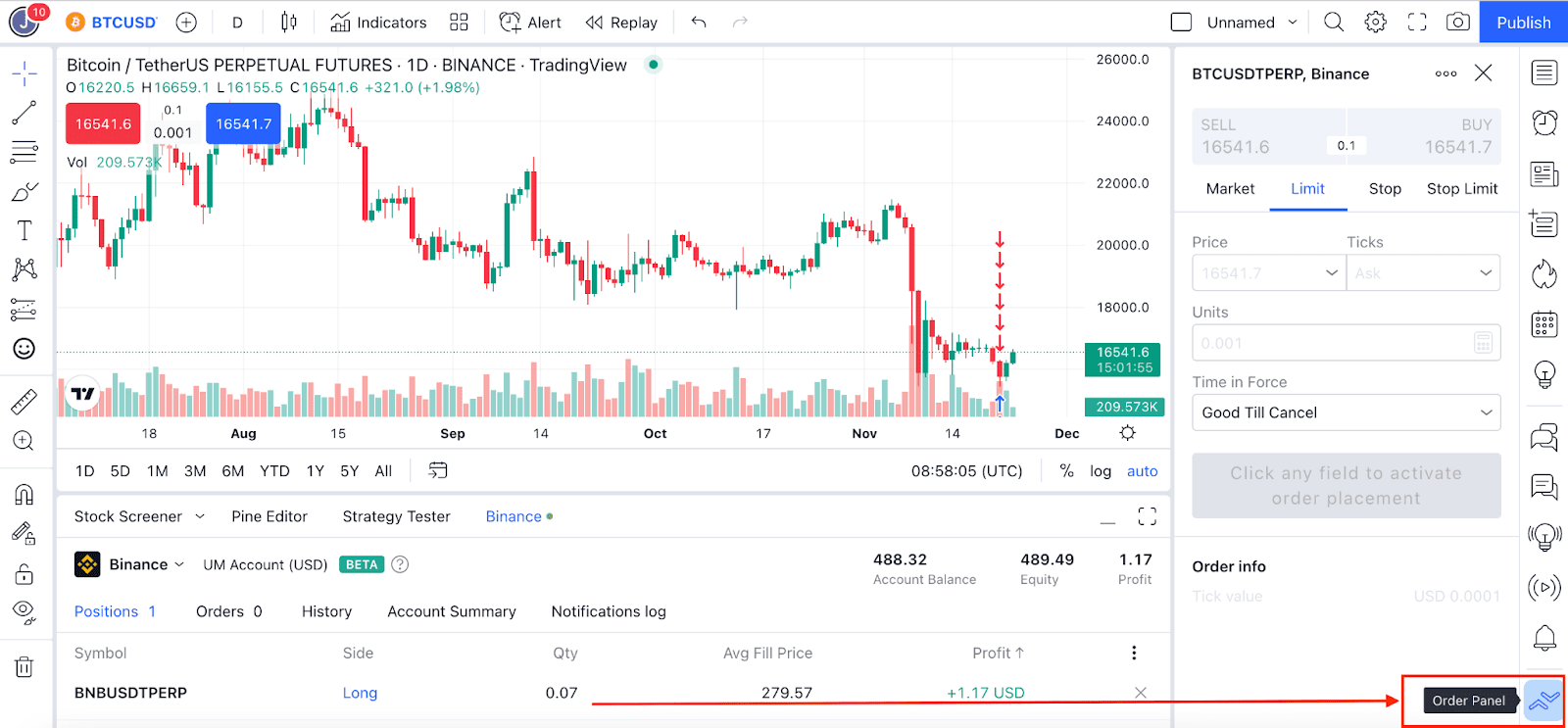Toggle percent scale on the price axis
Viewport: 1568px width, 728px height.
[x=1066, y=471]
